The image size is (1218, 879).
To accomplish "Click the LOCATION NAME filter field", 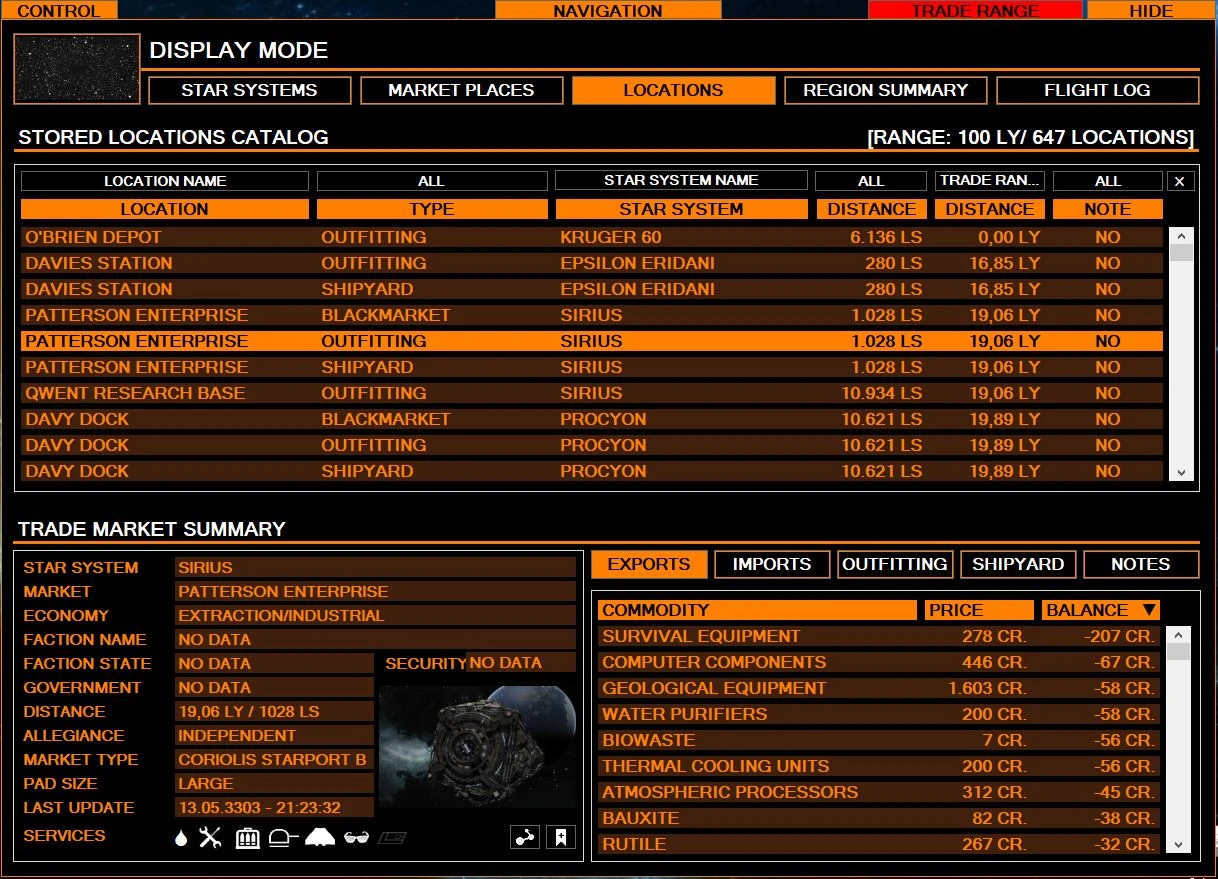I will [165, 181].
